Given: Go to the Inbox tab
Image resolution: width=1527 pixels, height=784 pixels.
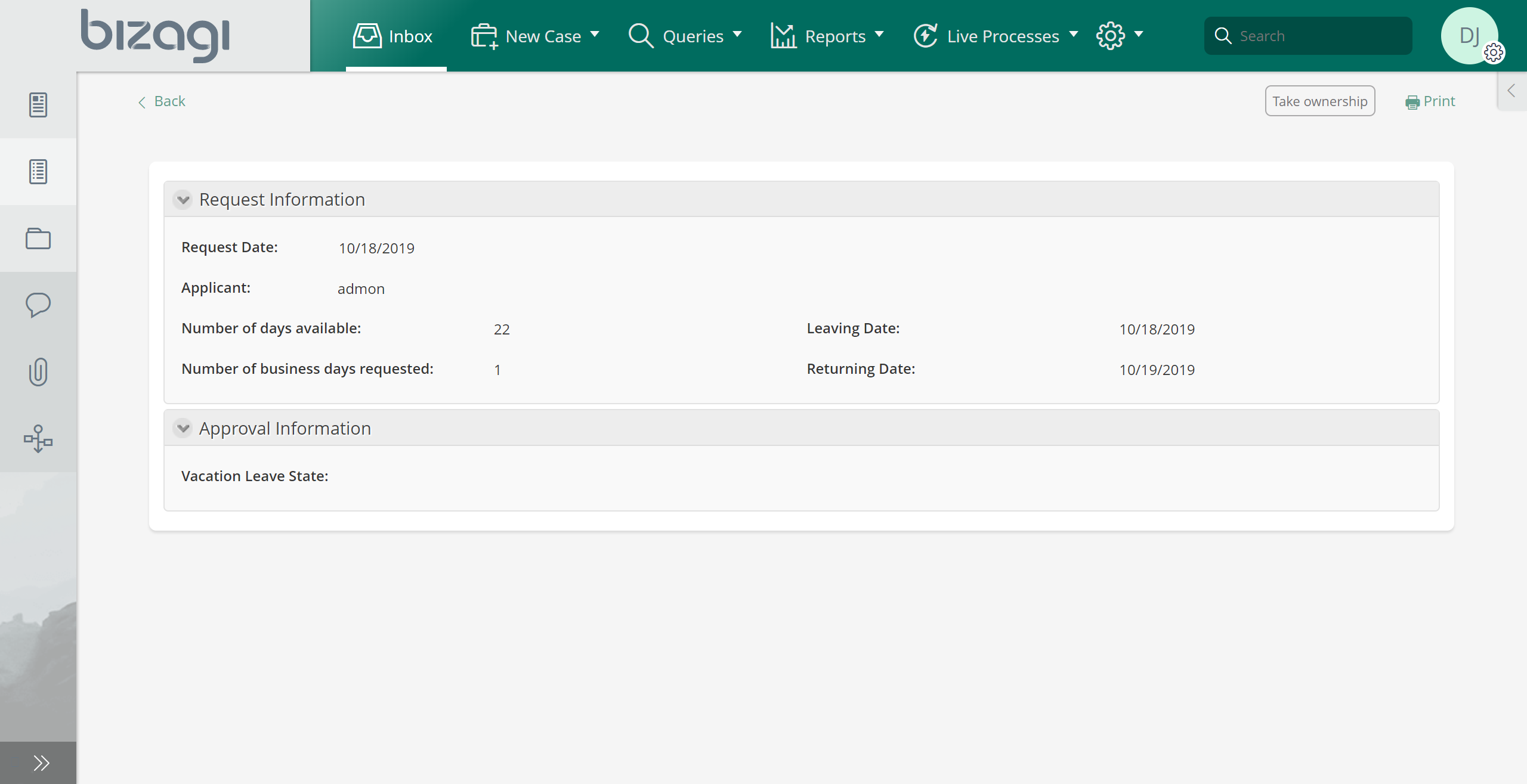Looking at the screenshot, I should (396, 36).
